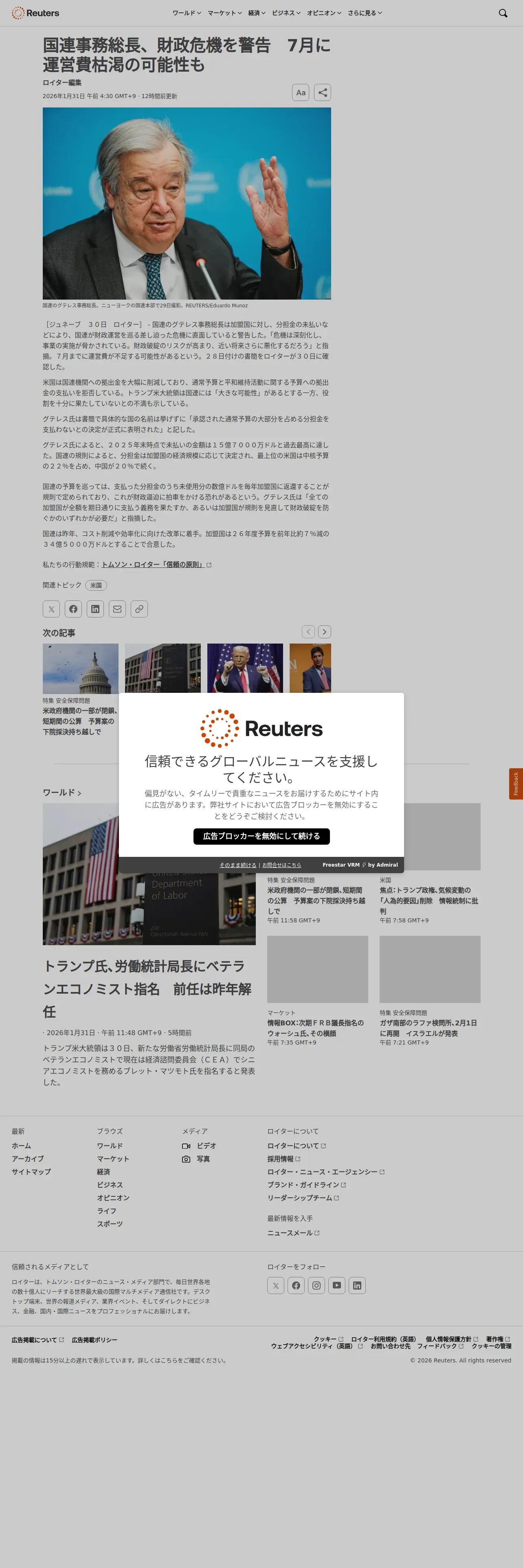Viewport: 523px width, 1568px height.
Task: Open Trump rally next-article thumbnail
Action: [x=245, y=668]
